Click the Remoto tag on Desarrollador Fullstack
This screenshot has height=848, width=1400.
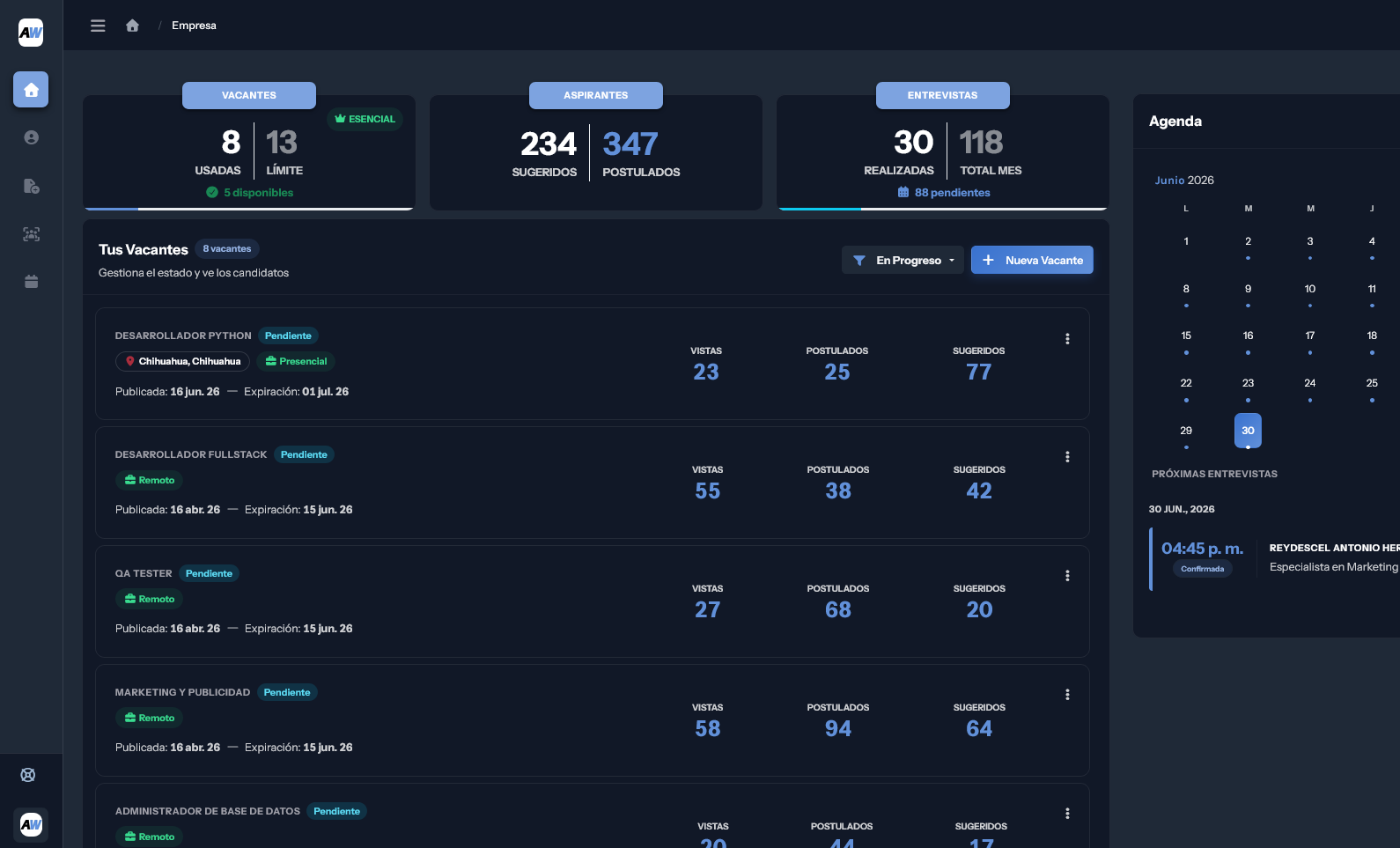149,481
